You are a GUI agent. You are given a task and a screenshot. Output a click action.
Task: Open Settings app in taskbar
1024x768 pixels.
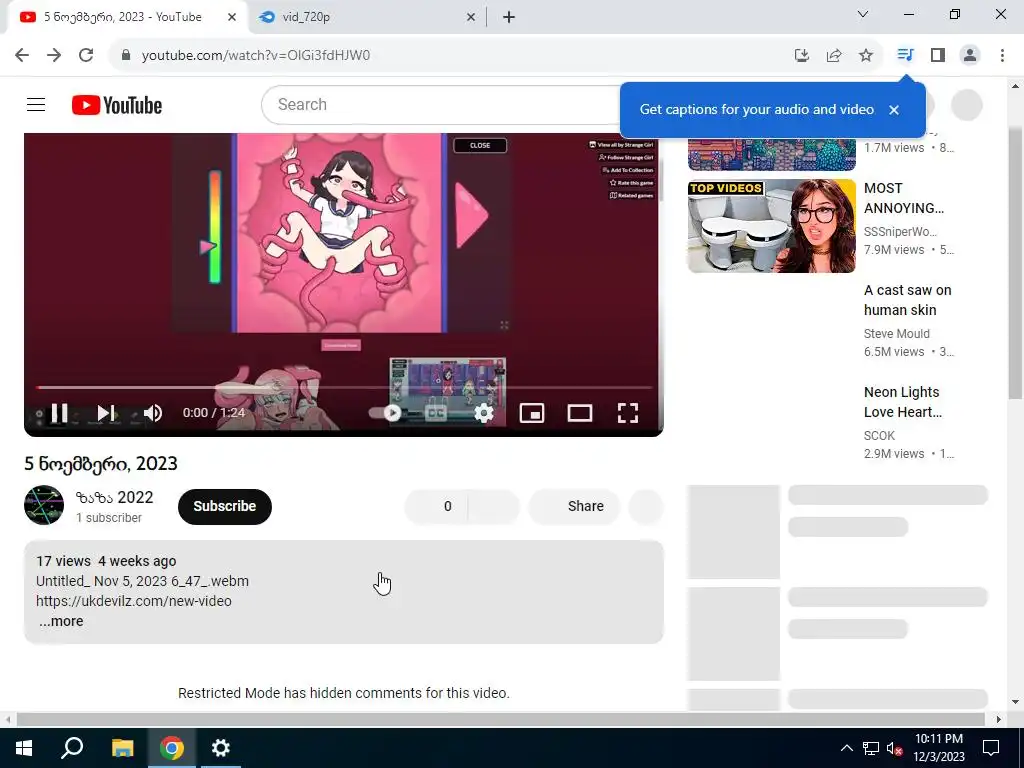[221, 748]
